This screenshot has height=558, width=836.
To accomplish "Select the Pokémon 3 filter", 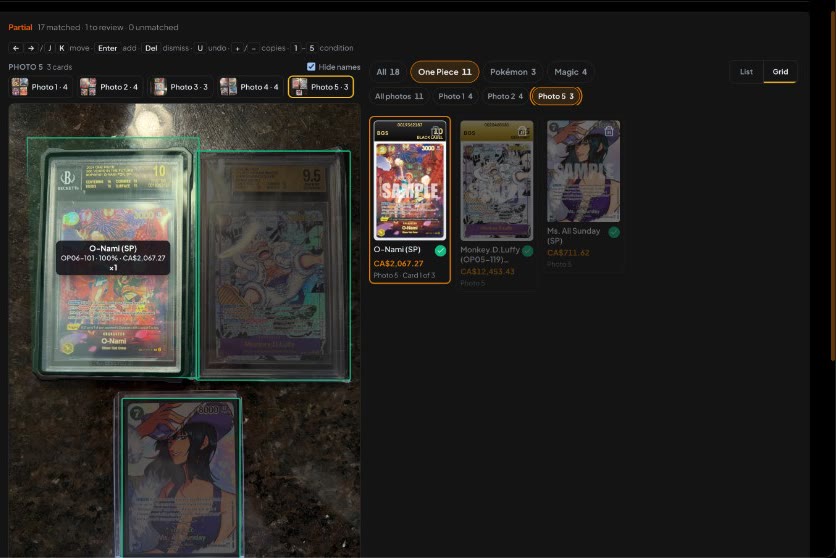I will pos(512,72).
